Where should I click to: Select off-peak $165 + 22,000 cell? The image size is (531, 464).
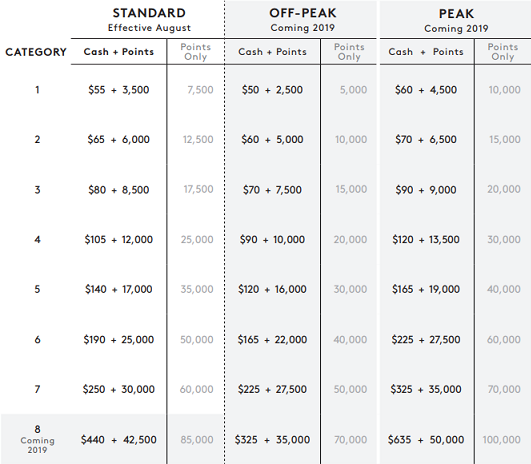pos(272,340)
